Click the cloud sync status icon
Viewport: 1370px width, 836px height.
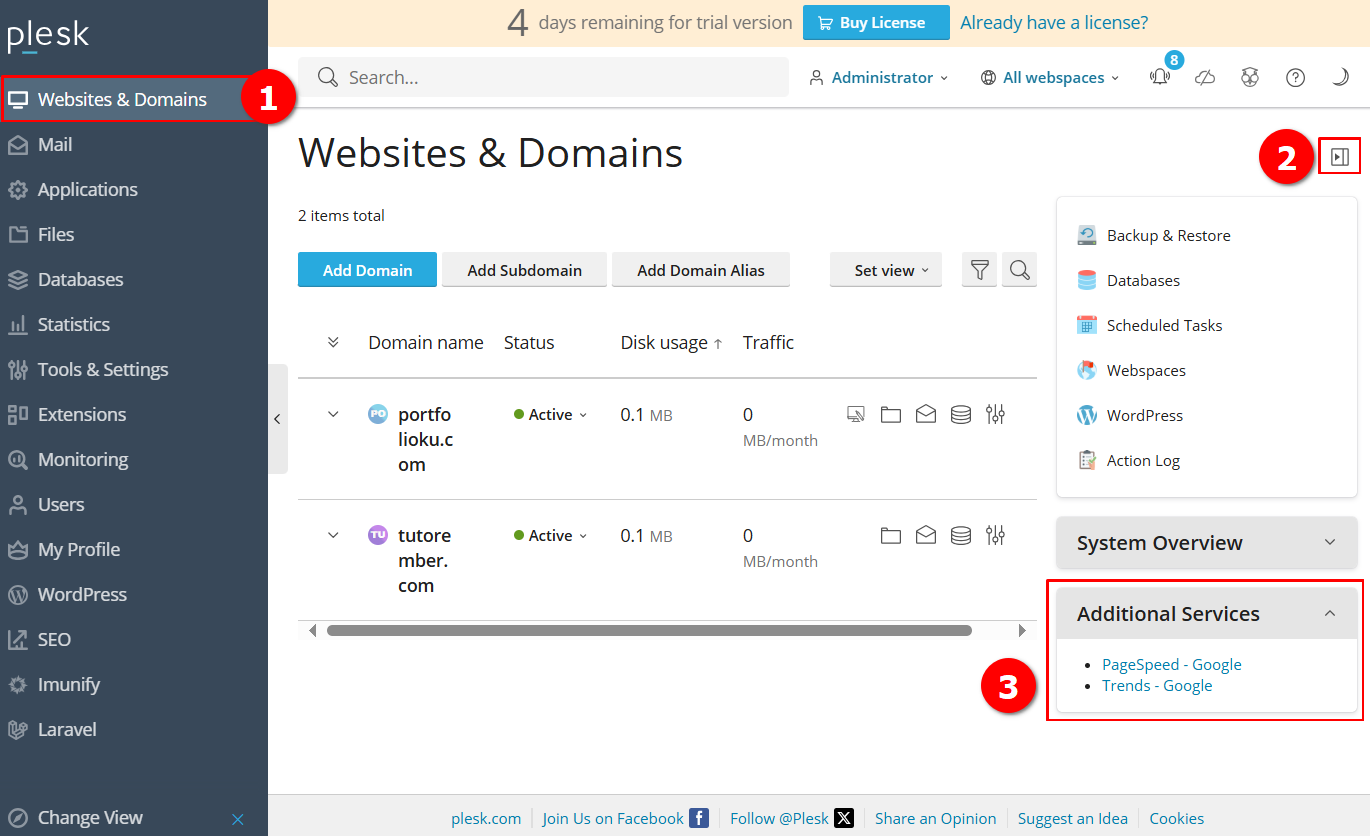point(1205,77)
